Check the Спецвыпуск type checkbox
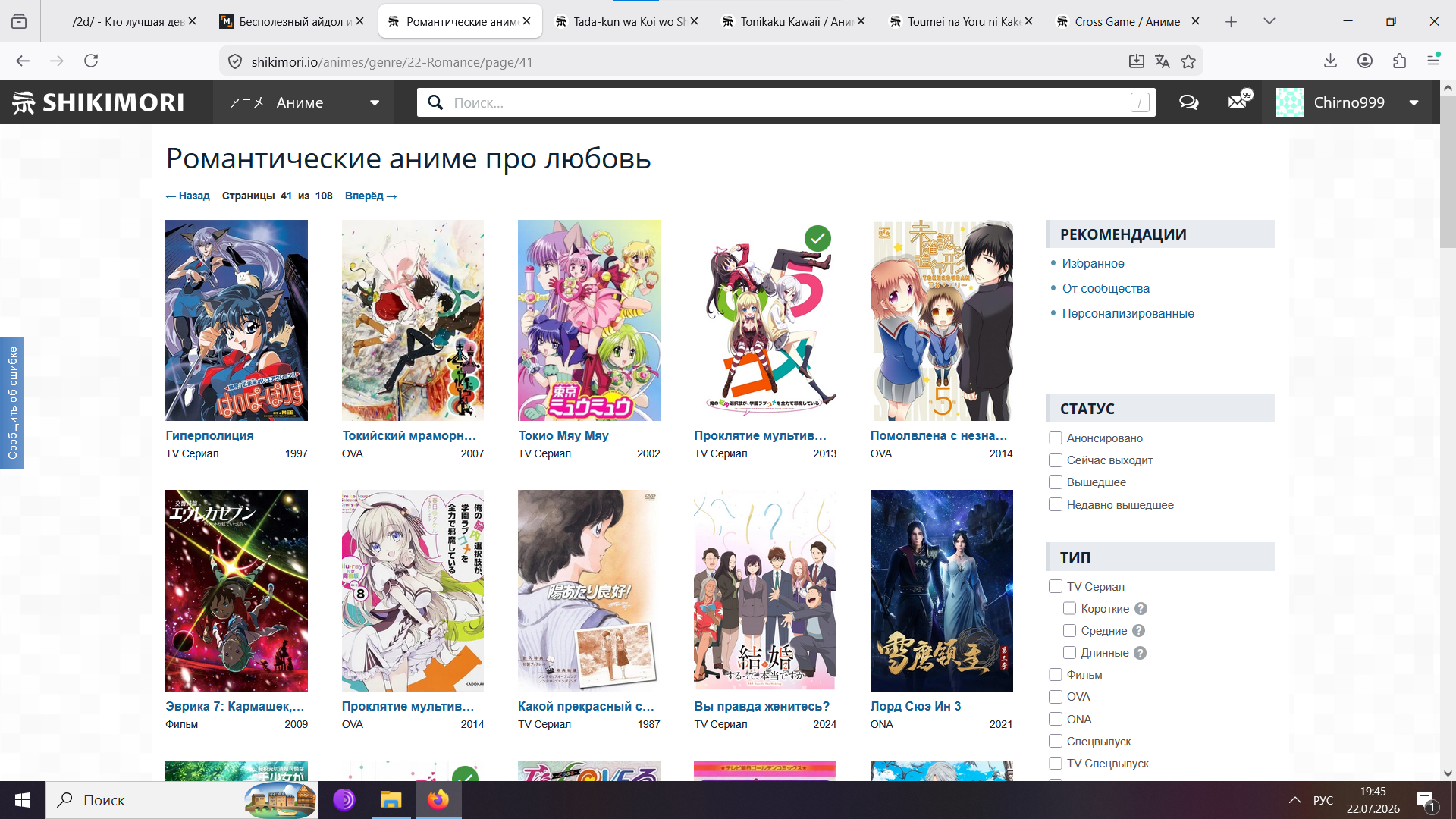 1055,742
